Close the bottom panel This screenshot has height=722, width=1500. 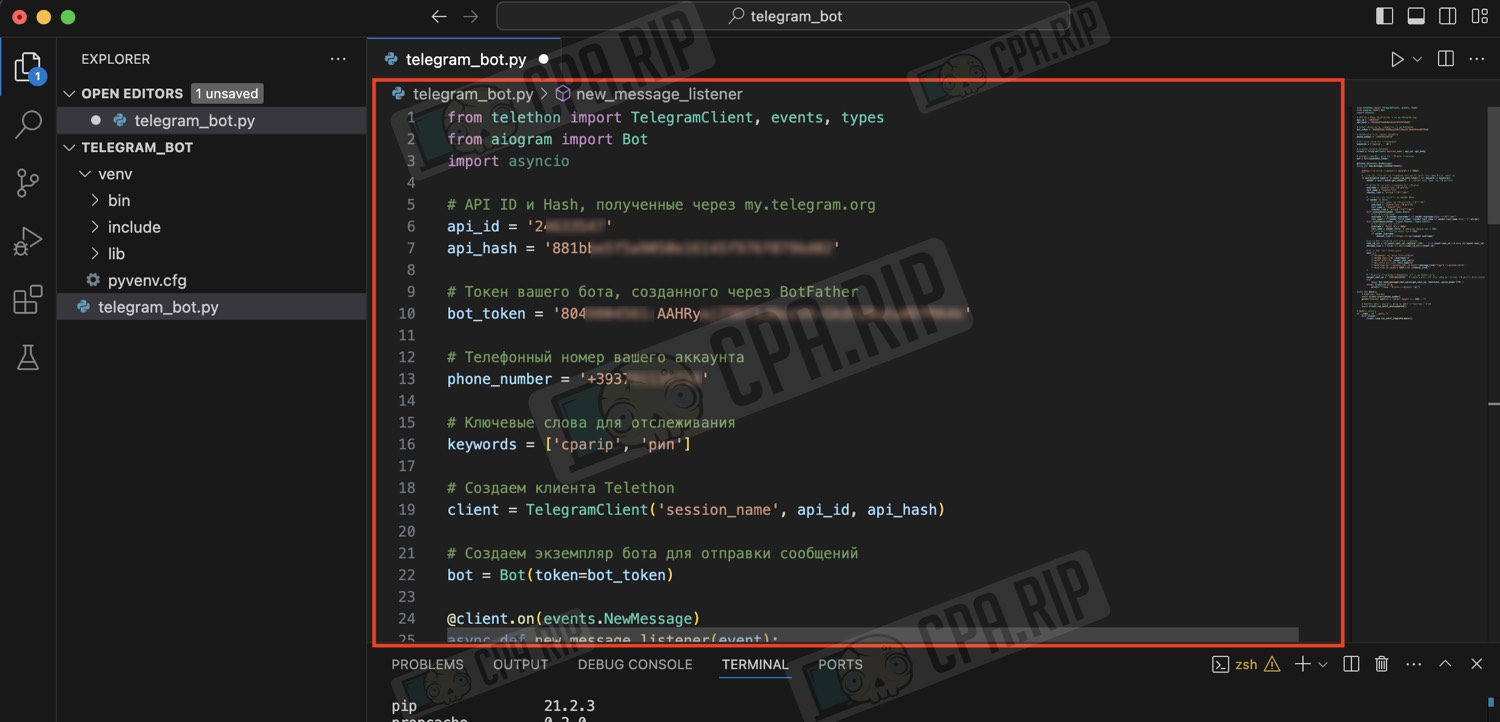click(1476, 664)
